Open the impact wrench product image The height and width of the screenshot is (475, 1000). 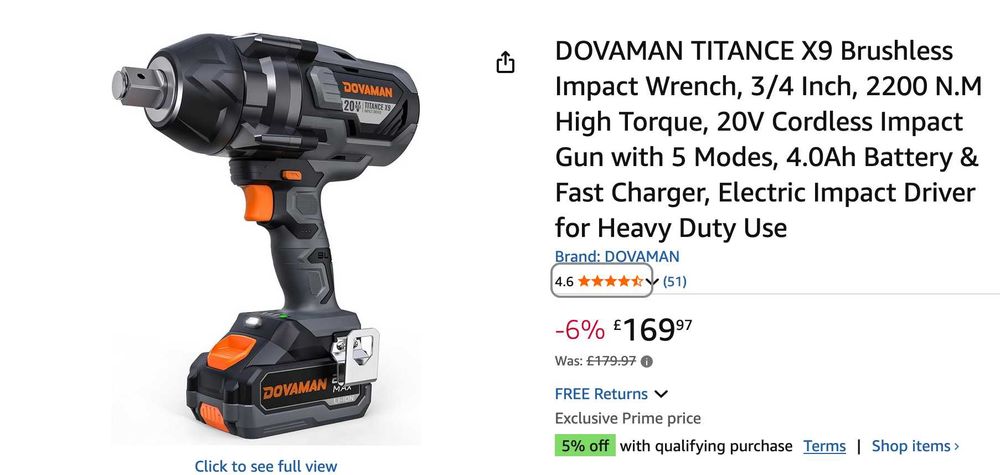coord(265,238)
